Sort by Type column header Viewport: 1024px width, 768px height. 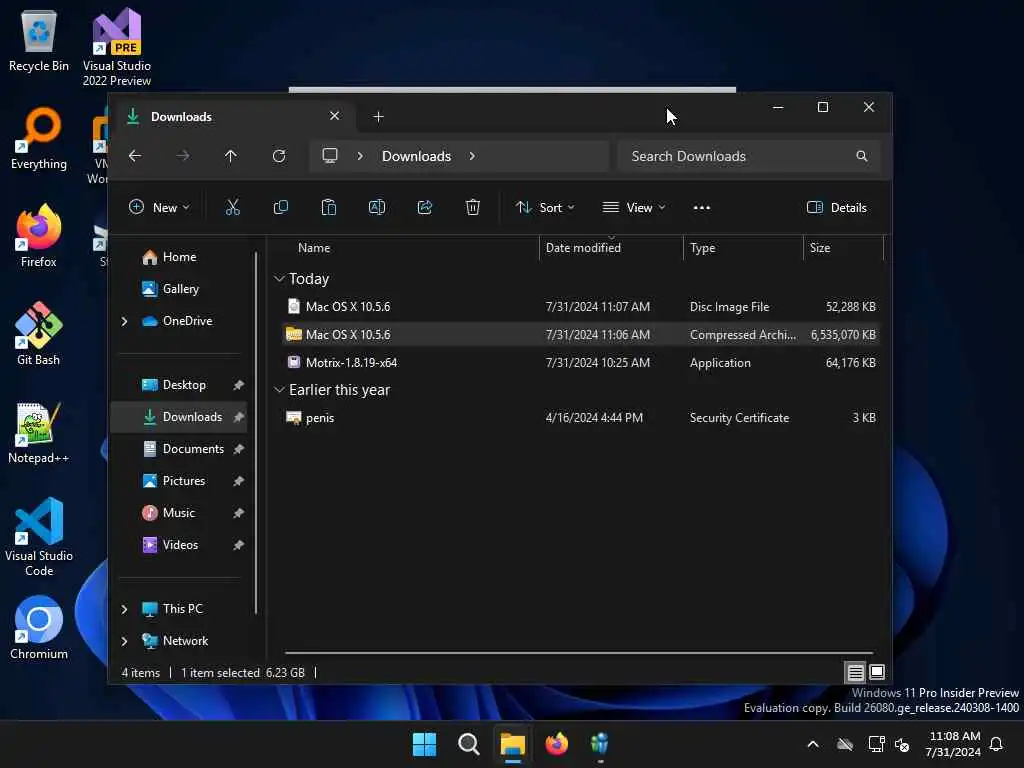coord(743,248)
